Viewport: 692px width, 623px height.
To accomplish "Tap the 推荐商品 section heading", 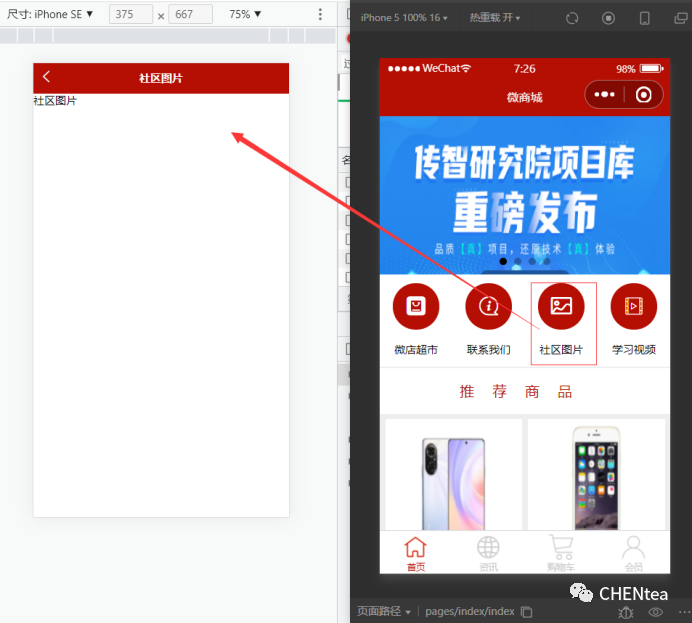I will 516,391.
